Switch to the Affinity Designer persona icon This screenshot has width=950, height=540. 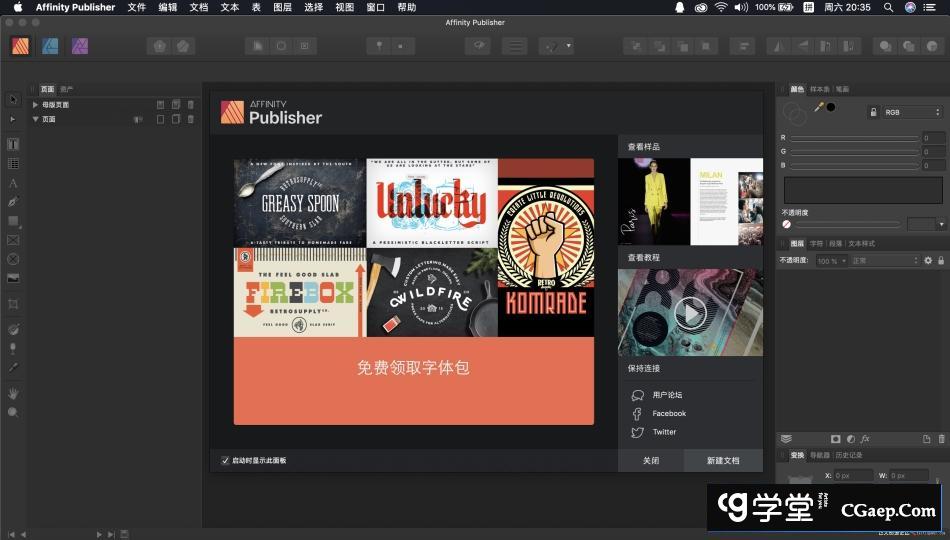point(50,46)
